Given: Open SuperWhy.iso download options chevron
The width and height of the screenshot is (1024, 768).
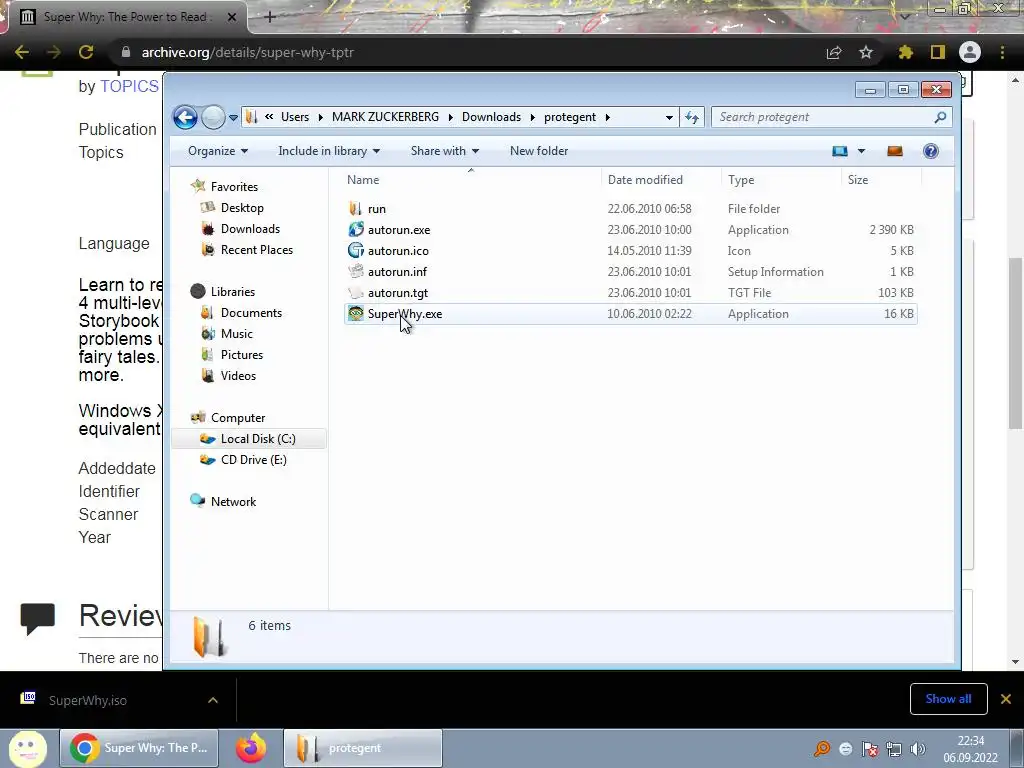Looking at the screenshot, I should [213, 700].
